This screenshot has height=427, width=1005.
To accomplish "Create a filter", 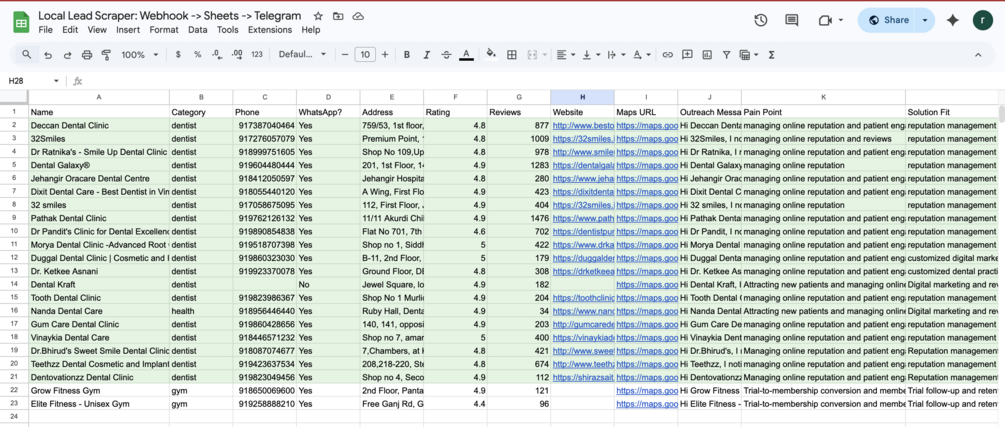I will 726,55.
